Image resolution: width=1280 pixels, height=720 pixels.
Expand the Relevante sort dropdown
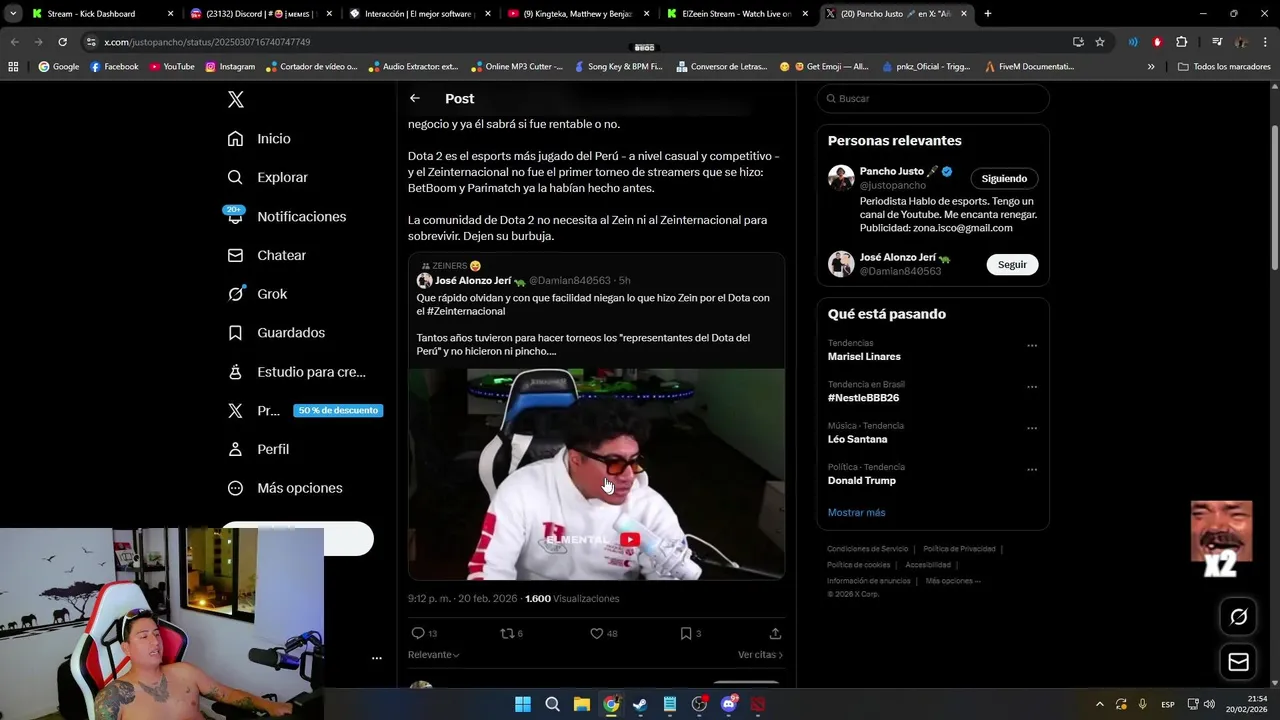(x=433, y=655)
